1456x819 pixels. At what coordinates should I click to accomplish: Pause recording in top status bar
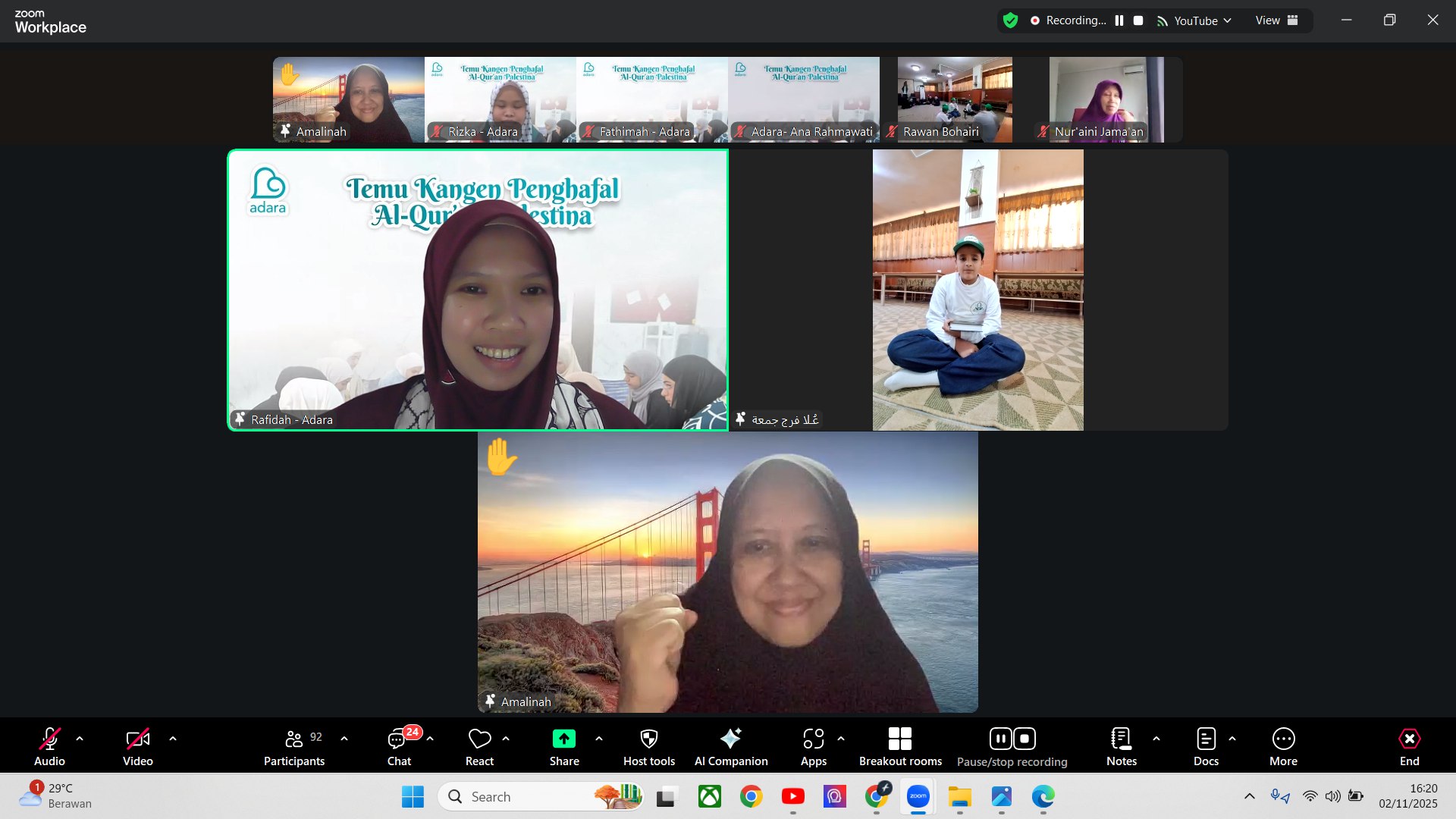1119,20
